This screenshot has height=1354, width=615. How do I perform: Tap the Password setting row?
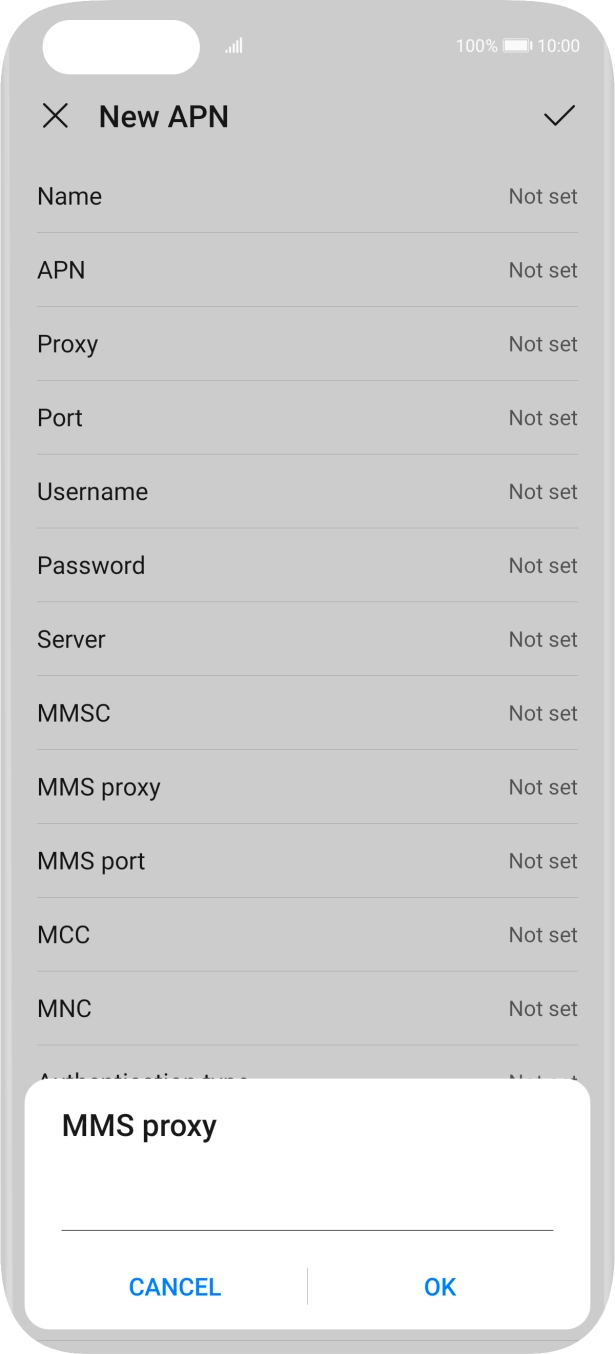307,565
